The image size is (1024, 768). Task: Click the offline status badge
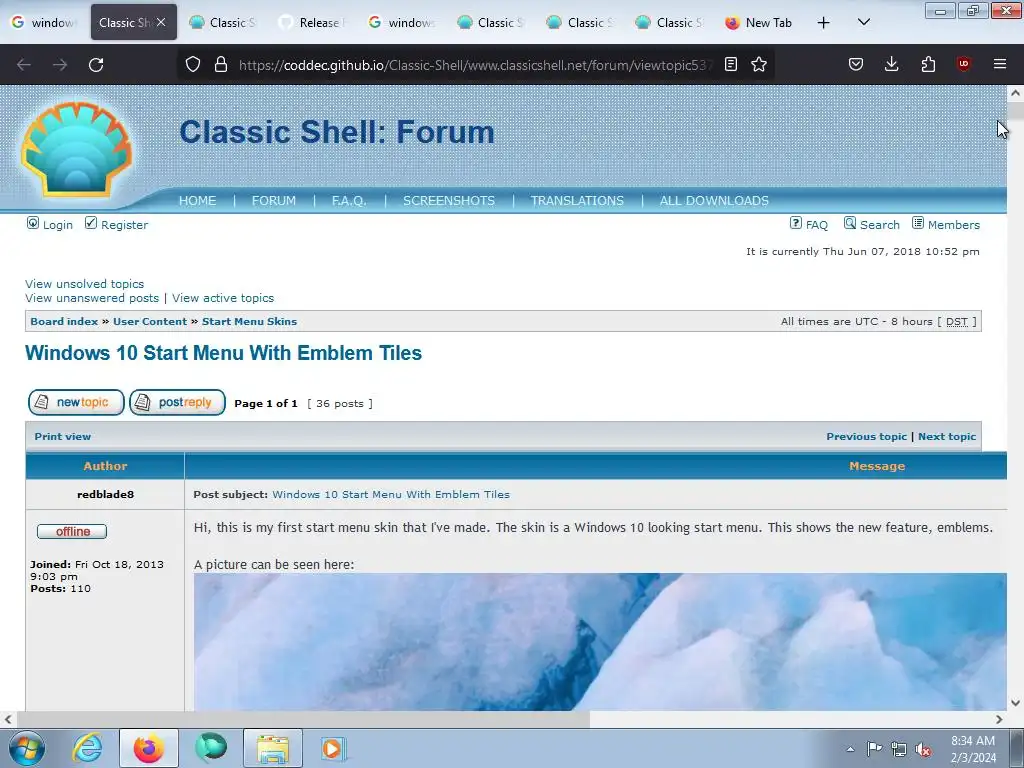[x=72, y=532]
